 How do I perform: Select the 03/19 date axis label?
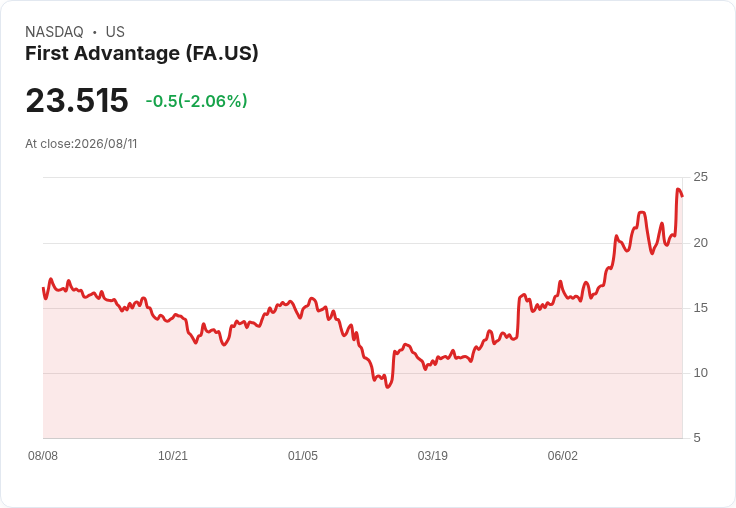click(433, 455)
